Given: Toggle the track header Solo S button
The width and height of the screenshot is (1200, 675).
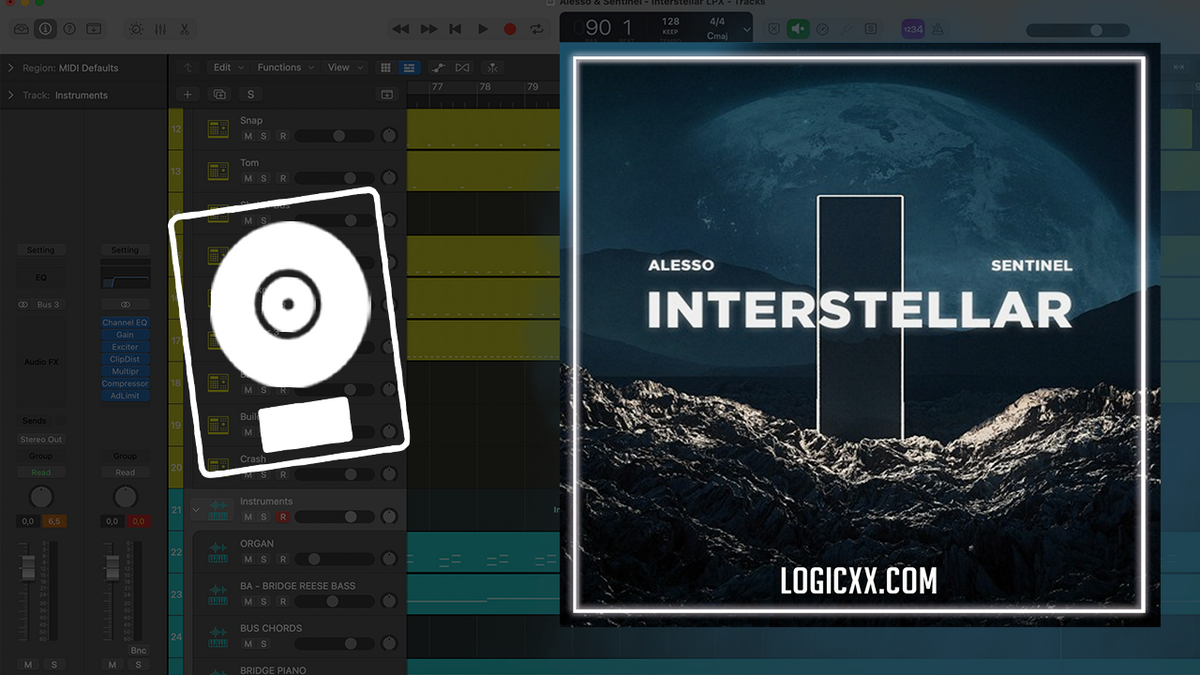Looking at the screenshot, I should pyautogui.click(x=250, y=94).
